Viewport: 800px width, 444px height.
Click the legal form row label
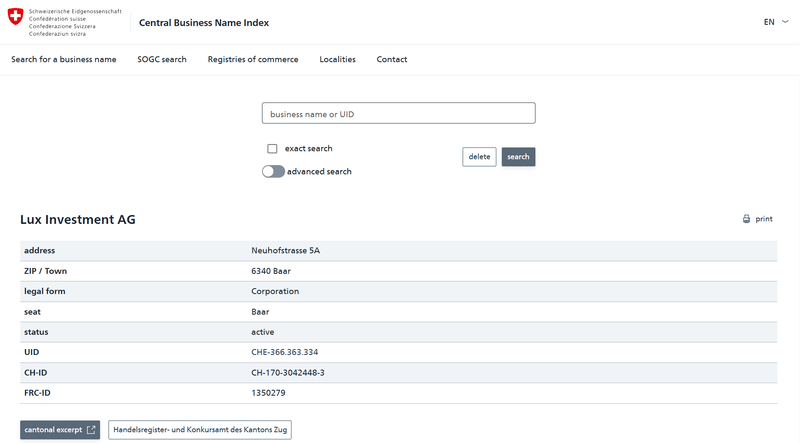(45, 291)
